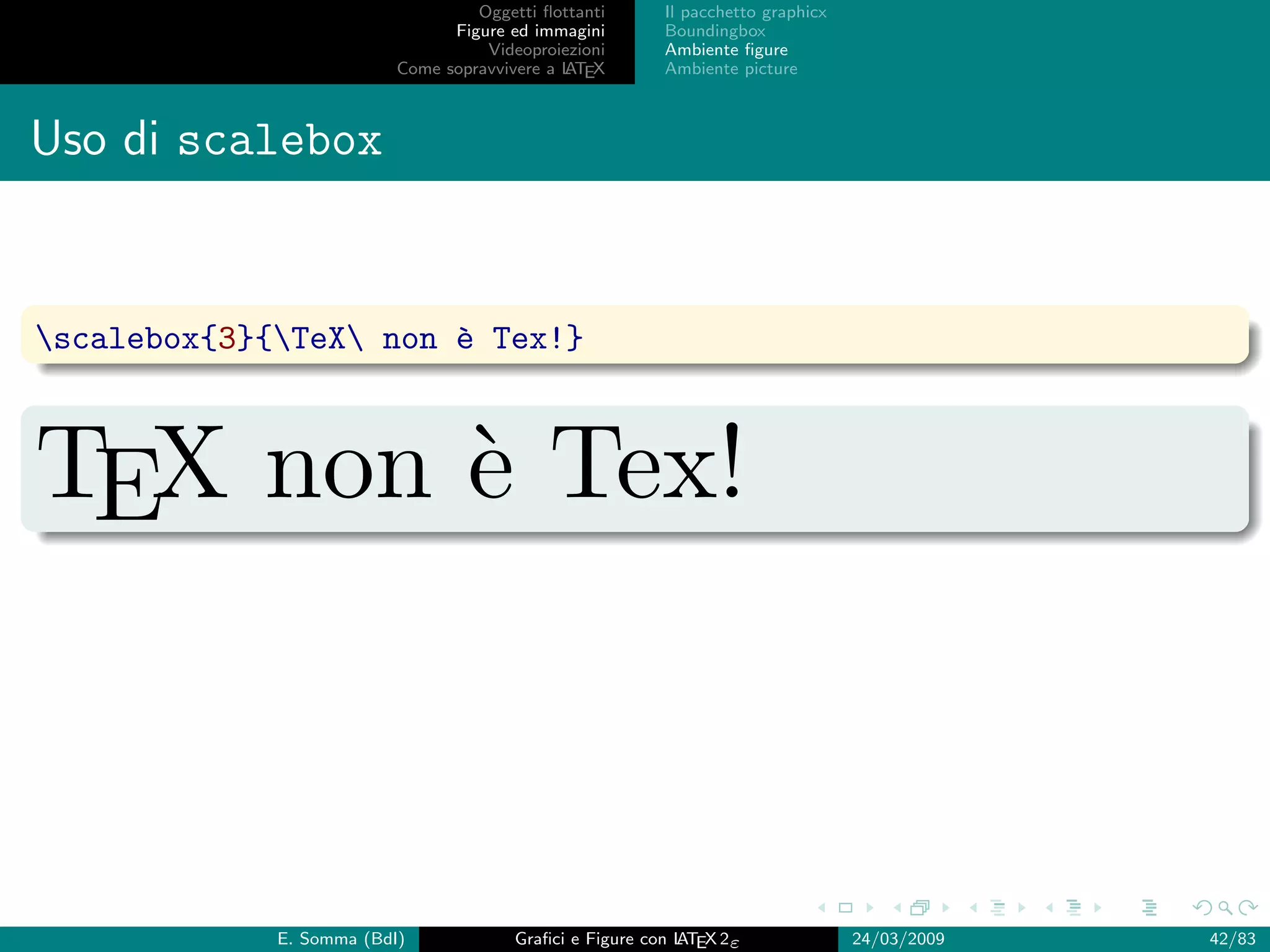Open Come sopravvivere a LaTeX section
The height and width of the screenshot is (952, 1270).
(x=500, y=69)
